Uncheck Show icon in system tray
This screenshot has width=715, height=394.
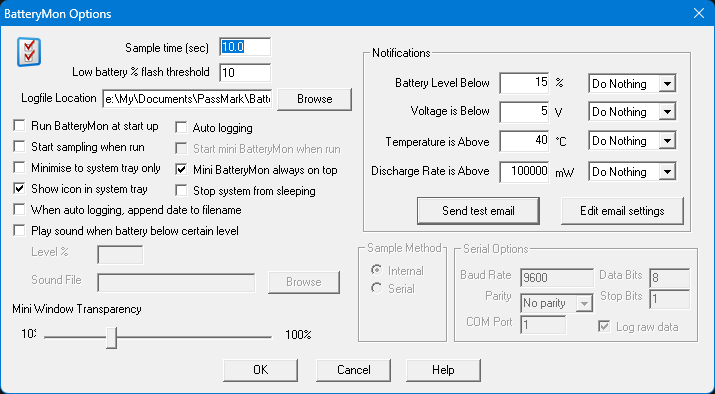pyautogui.click(x=19, y=188)
